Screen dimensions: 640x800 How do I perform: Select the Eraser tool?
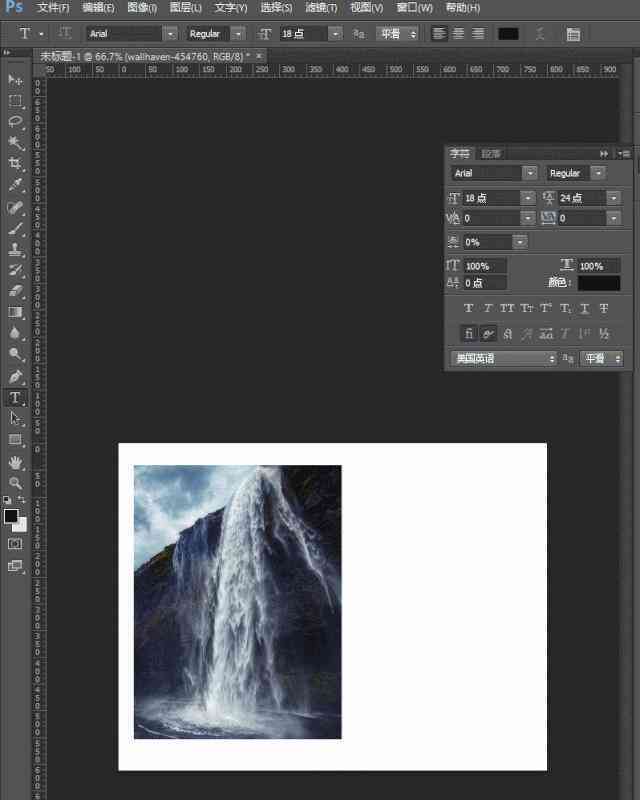click(x=15, y=291)
